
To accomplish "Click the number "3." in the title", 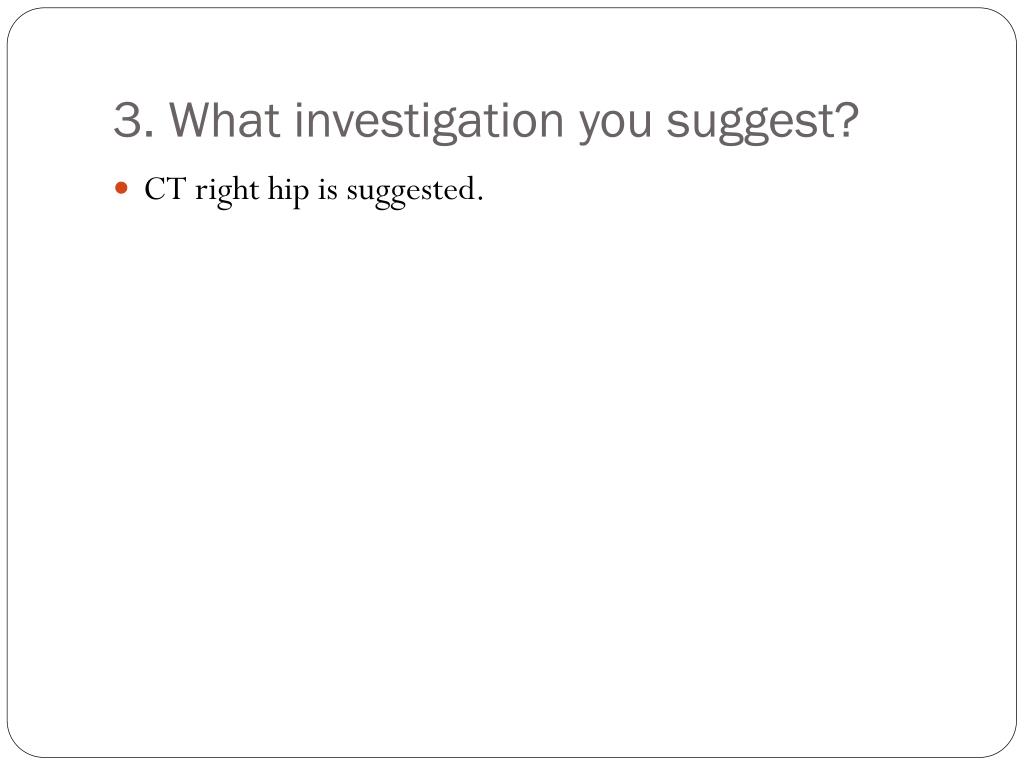I will tap(134, 121).
